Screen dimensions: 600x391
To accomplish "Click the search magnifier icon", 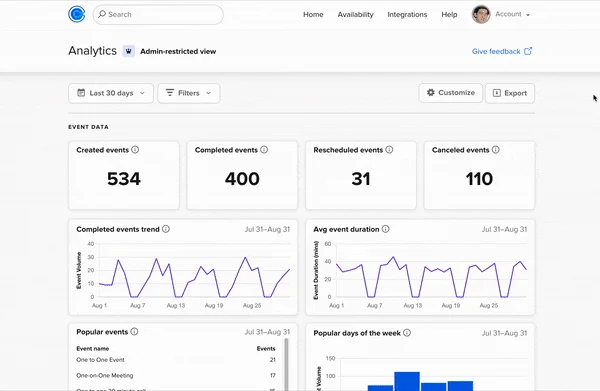I will [101, 14].
